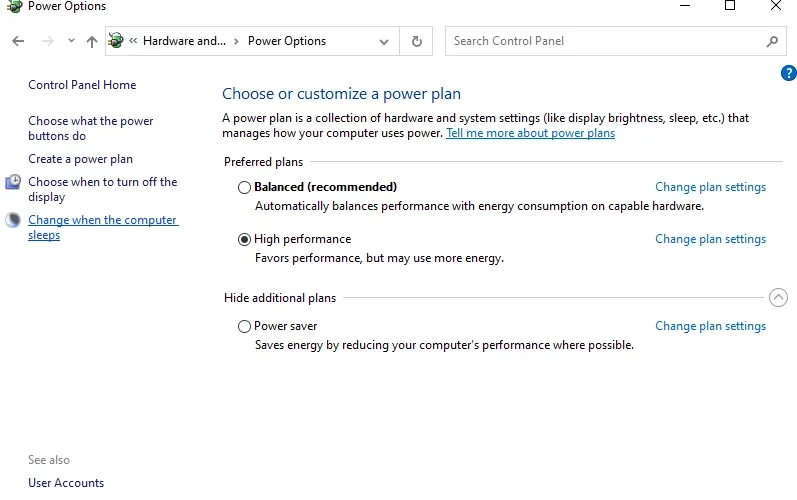Viewport: 797px width, 500px height.
Task: Select the Power saver radio button
Action: (244, 326)
